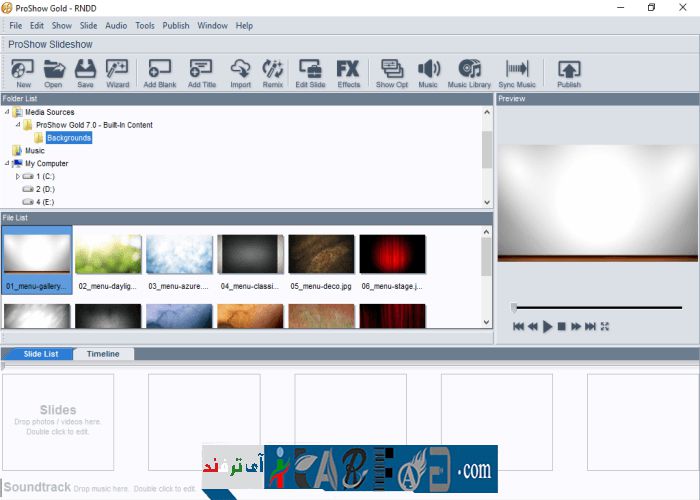
Task: Launch the Remix tool
Action: [x=272, y=73]
